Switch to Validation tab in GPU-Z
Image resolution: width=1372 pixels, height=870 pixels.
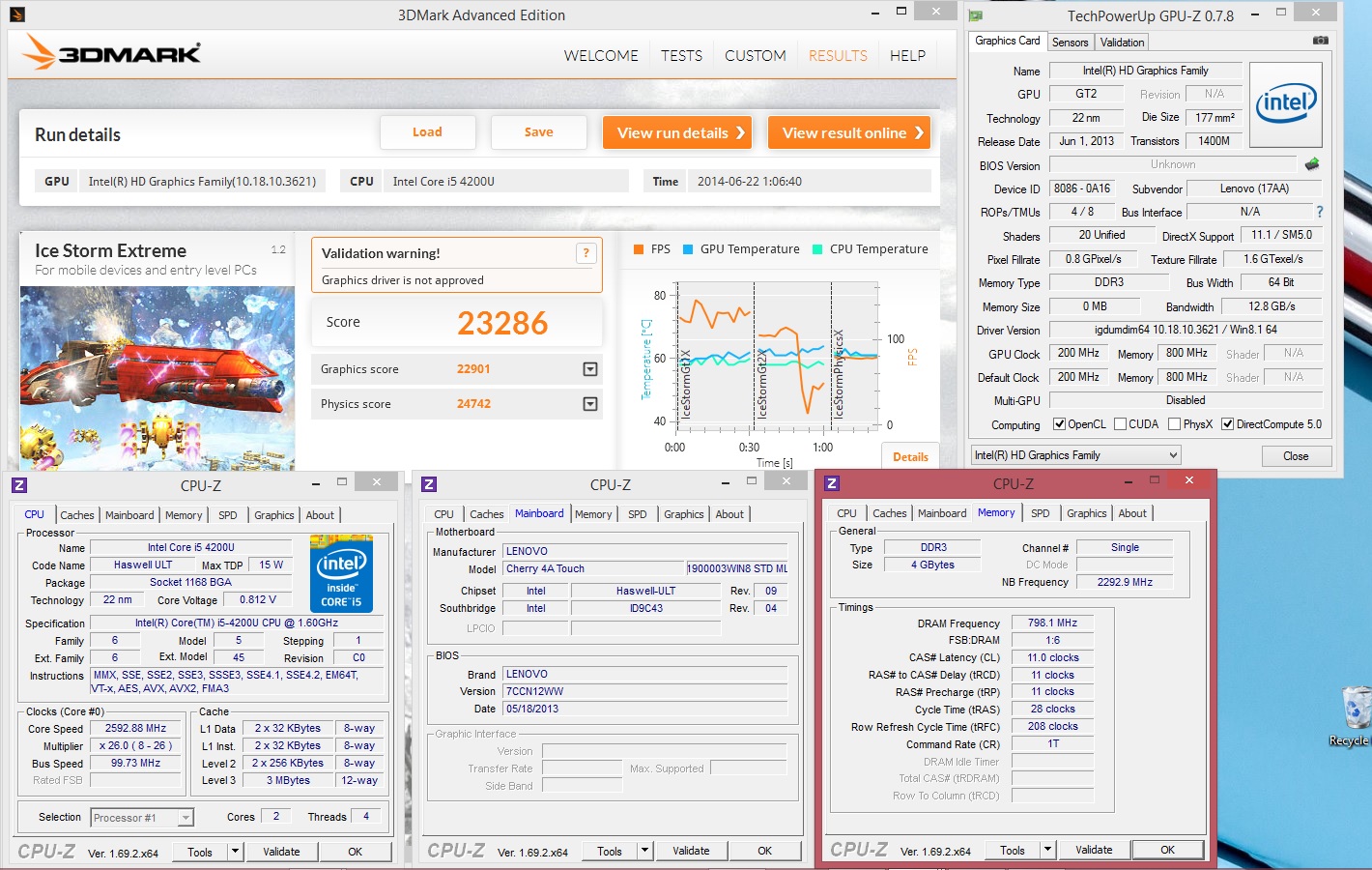tap(1122, 43)
